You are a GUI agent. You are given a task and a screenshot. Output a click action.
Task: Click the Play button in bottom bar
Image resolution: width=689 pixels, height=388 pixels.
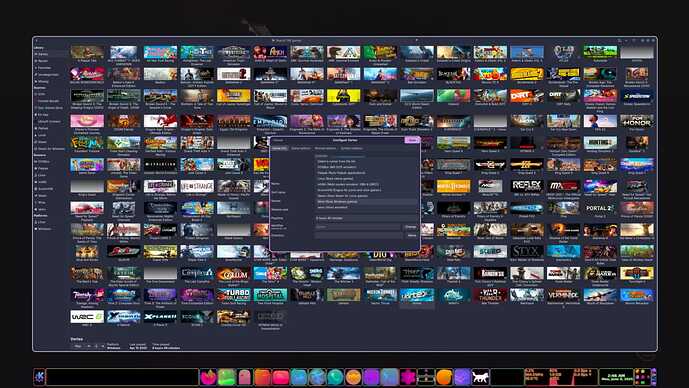click(78, 346)
